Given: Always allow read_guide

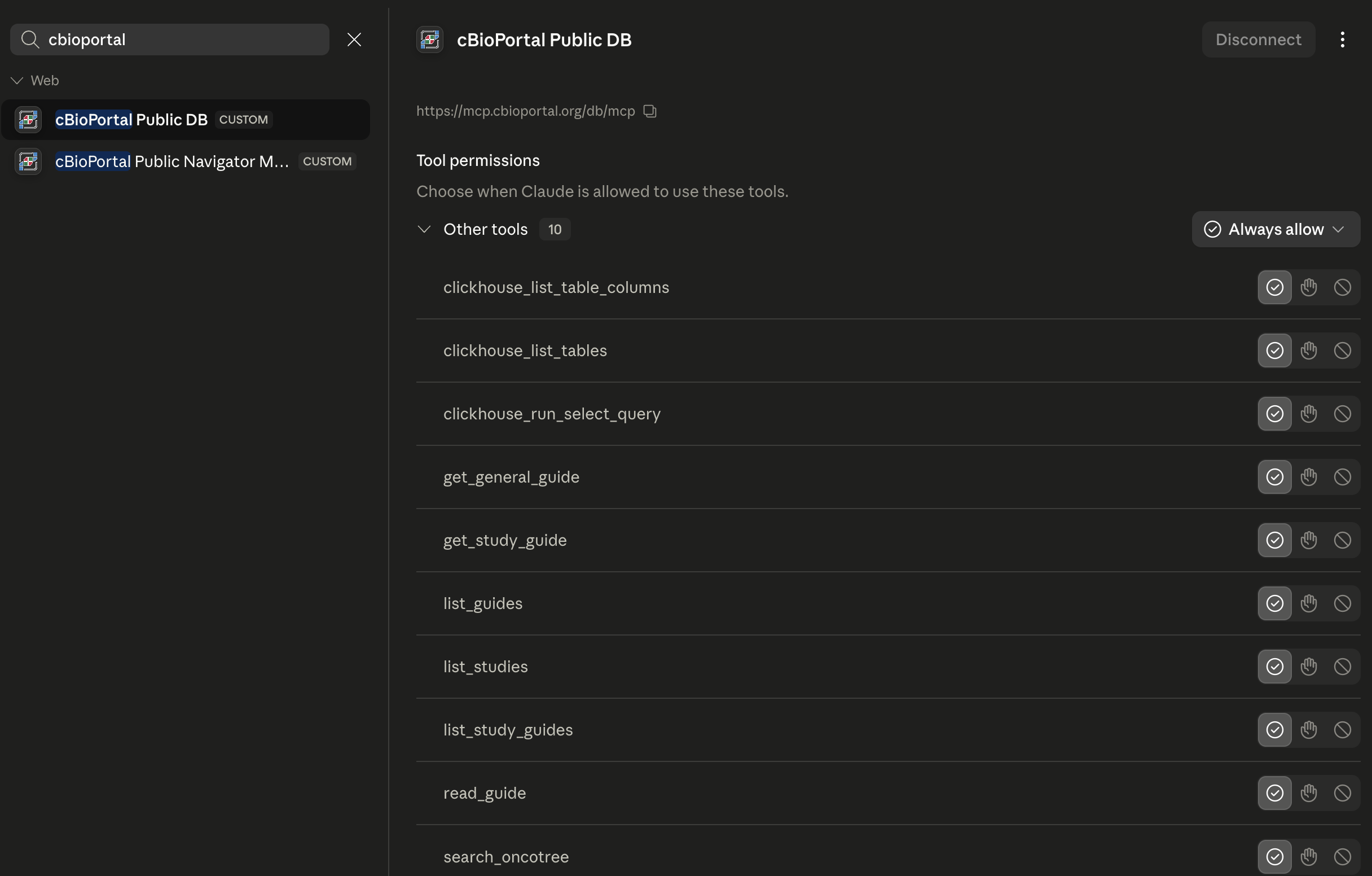Looking at the screenshot, I should pyautogui.click(x=1274, y=794).
